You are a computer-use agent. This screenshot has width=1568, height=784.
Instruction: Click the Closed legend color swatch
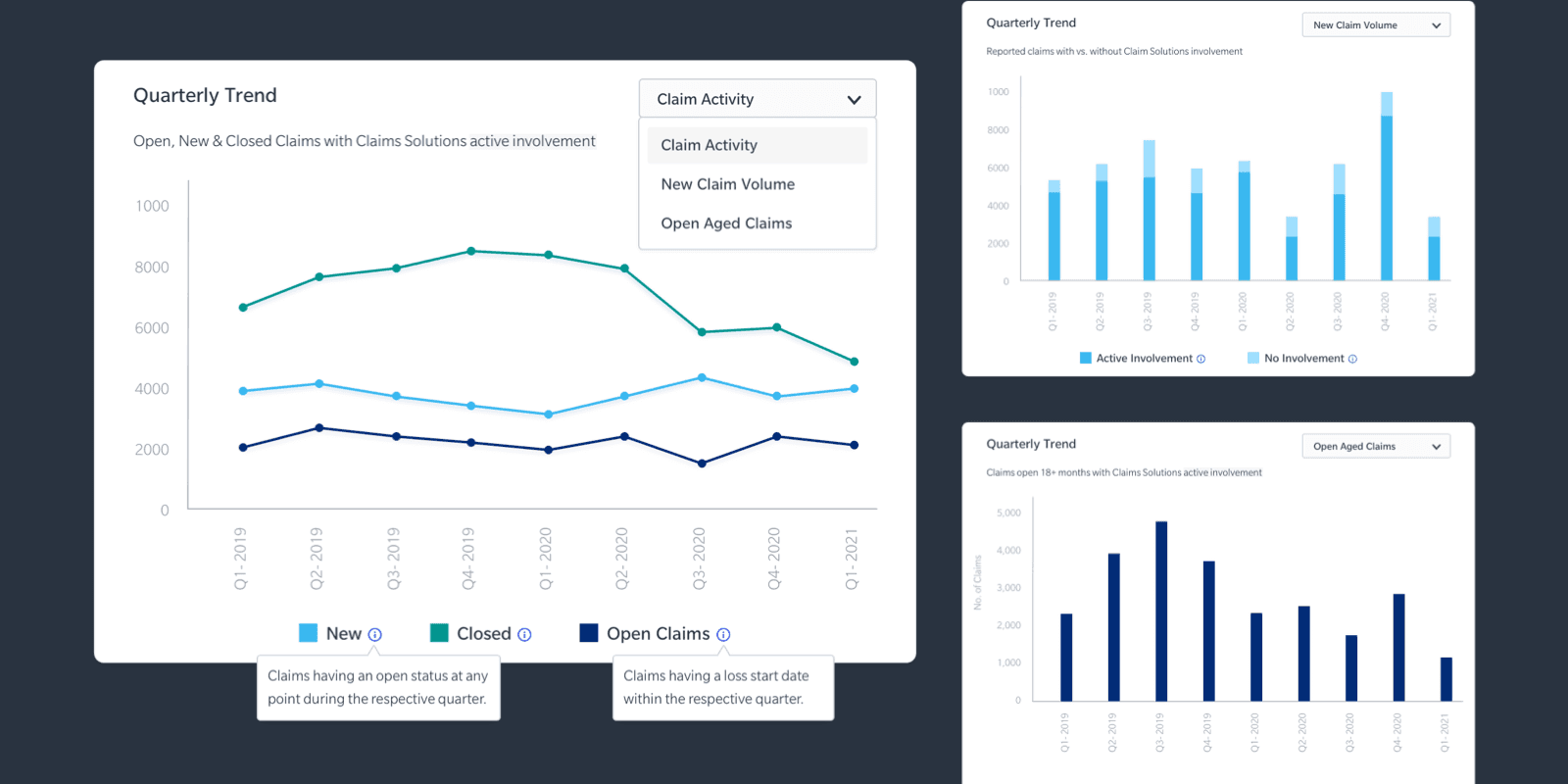[439, 633]
